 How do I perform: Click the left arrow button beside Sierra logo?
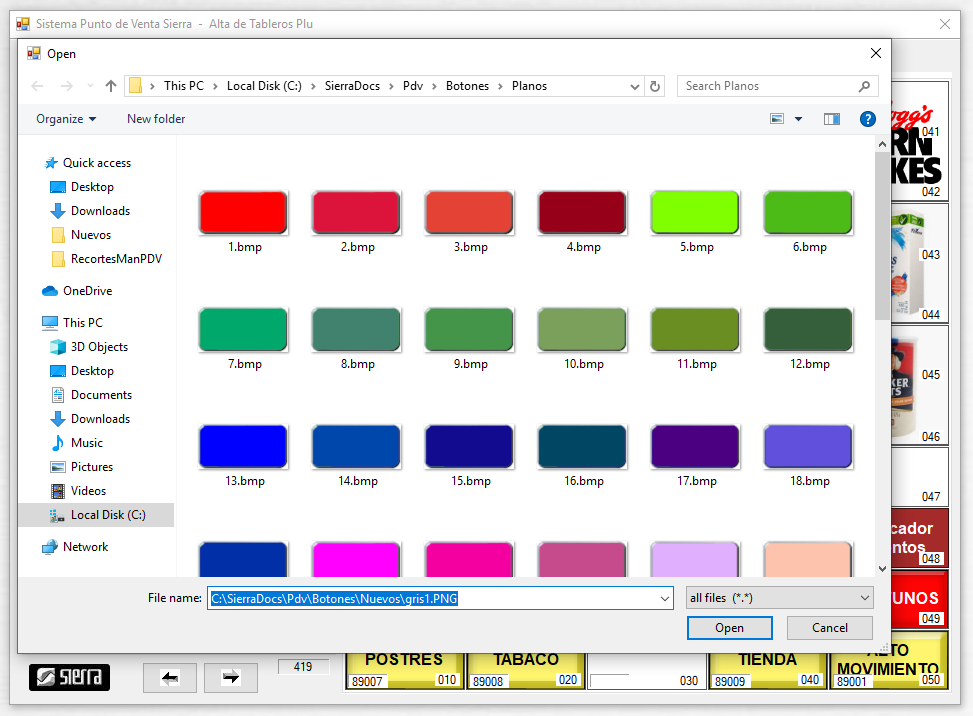tap(170, 678)
